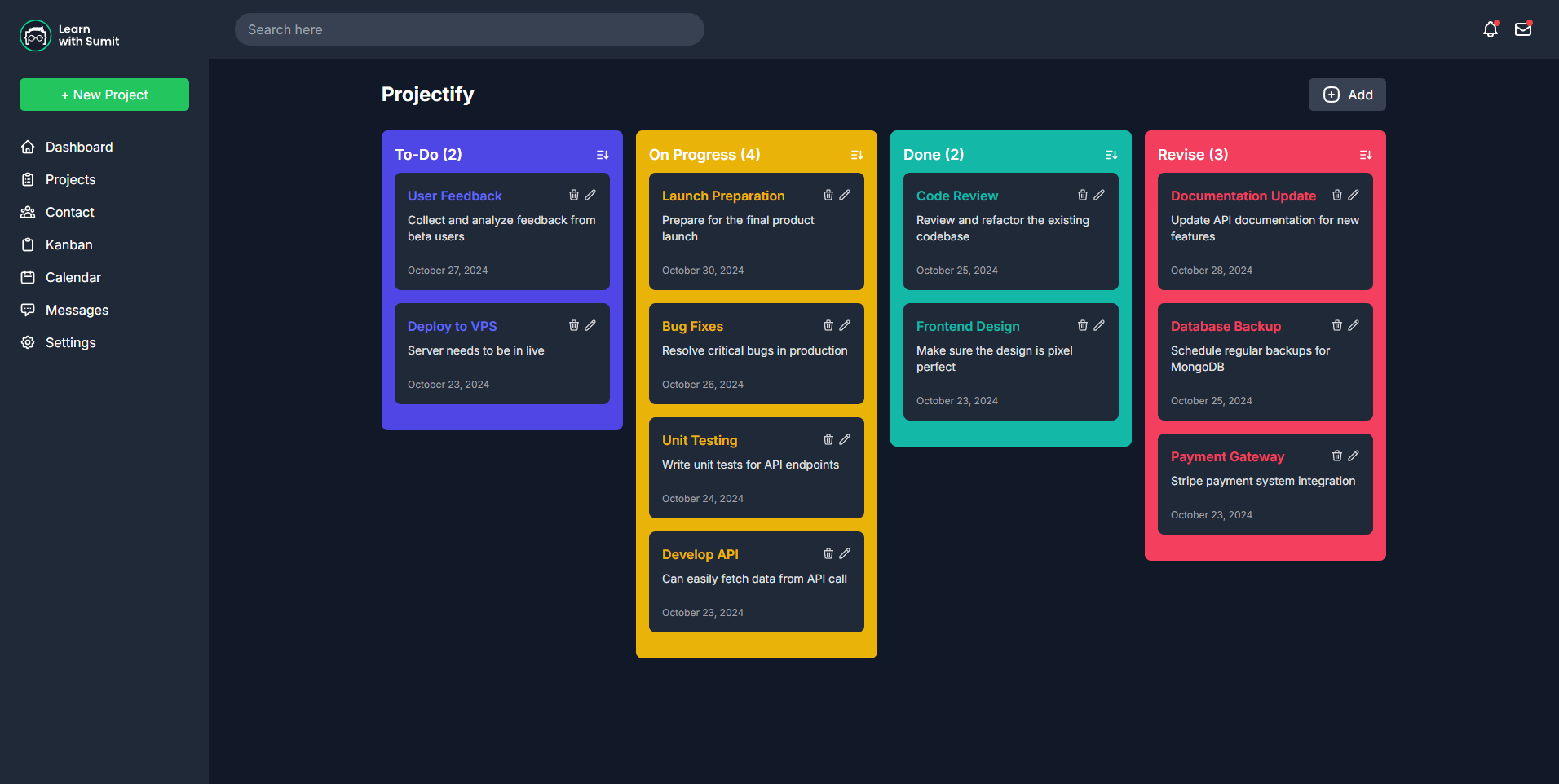This screenshot has height=784, width=1559.
Task: Delete the Database Backup card
Action: click(1337, 325)
